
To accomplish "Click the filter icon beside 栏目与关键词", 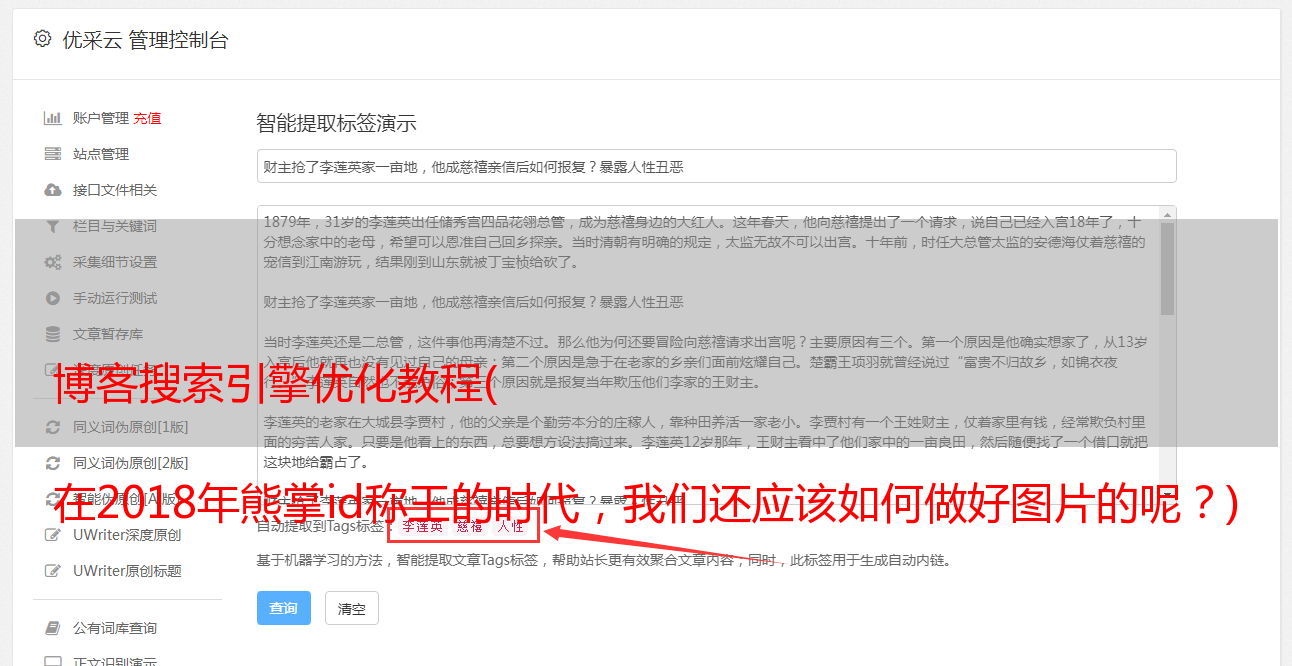I will 53,226.
